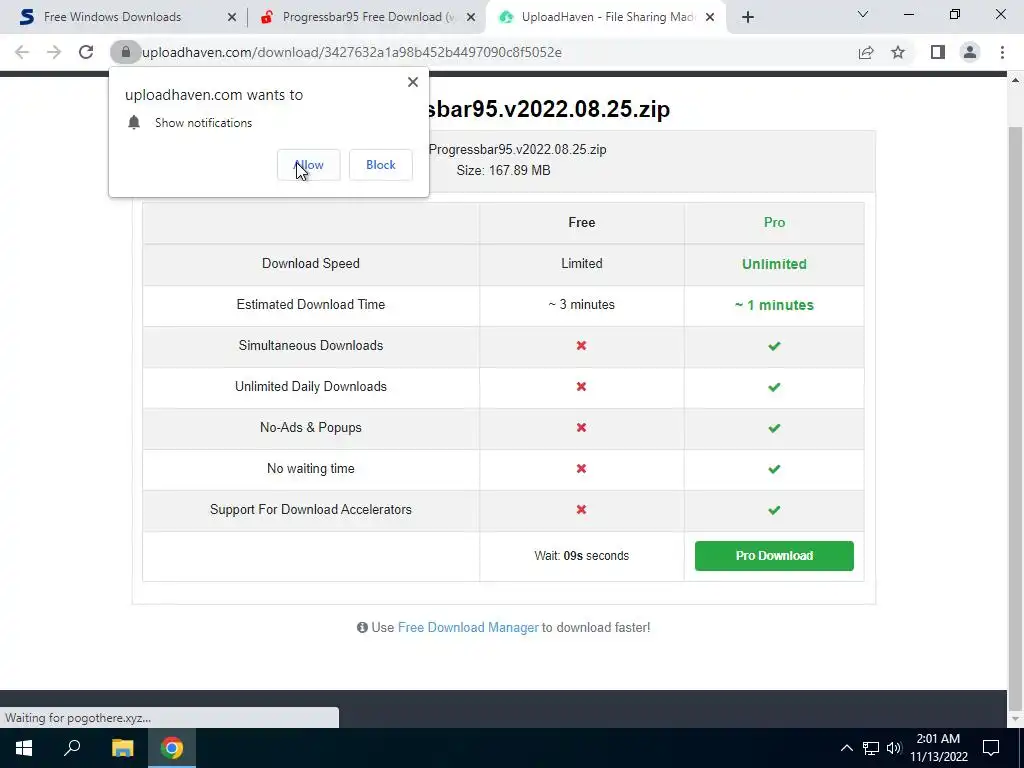Click the green Pro Download button

(x=774, y=556)
